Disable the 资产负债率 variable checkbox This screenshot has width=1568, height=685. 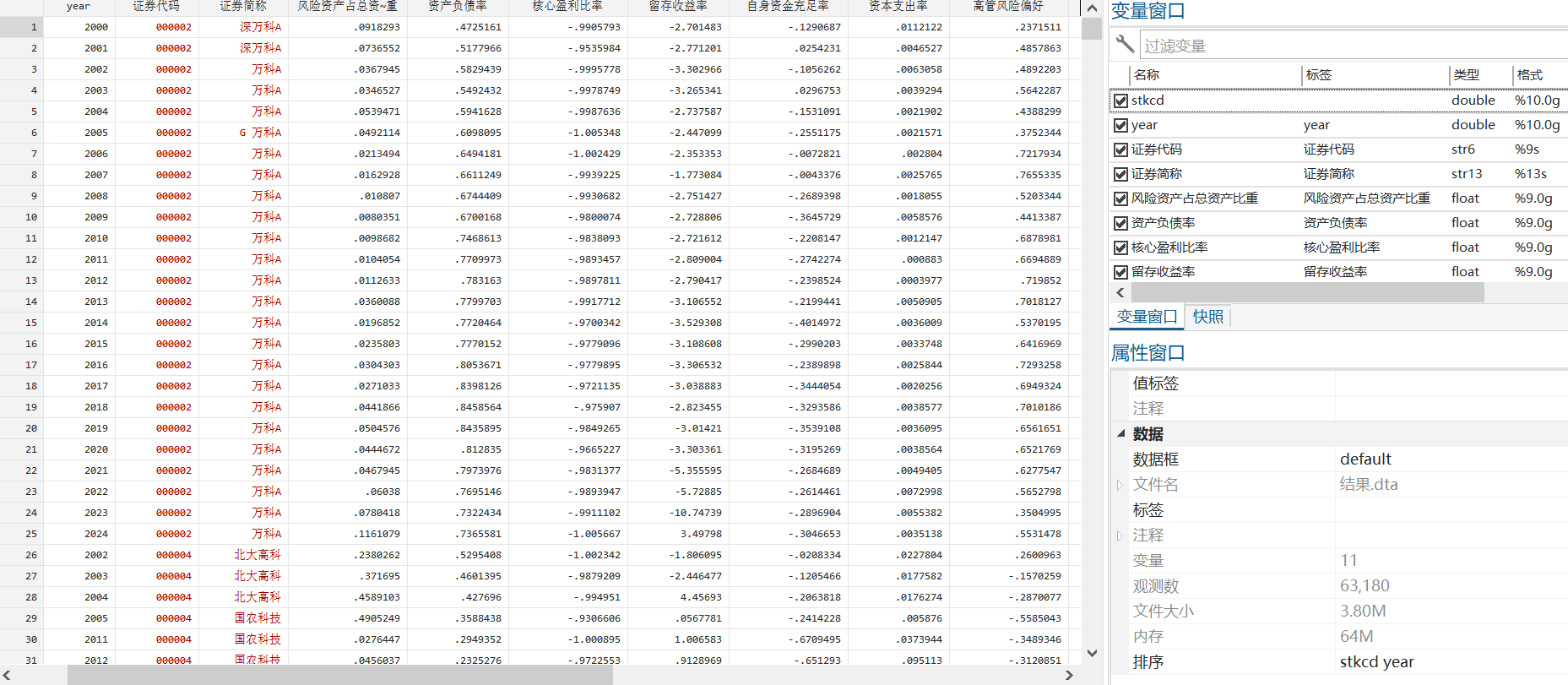[1120, 223]
